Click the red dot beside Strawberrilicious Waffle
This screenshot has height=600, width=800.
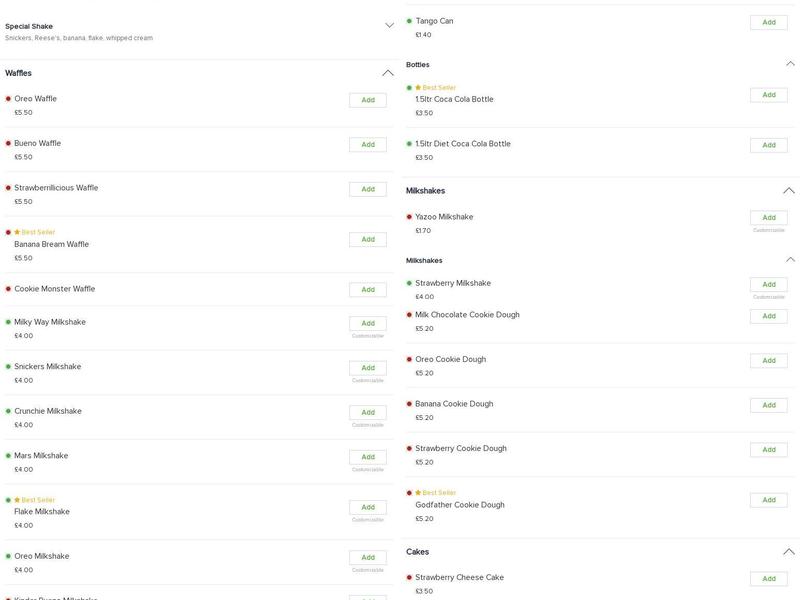pos(8,188)
